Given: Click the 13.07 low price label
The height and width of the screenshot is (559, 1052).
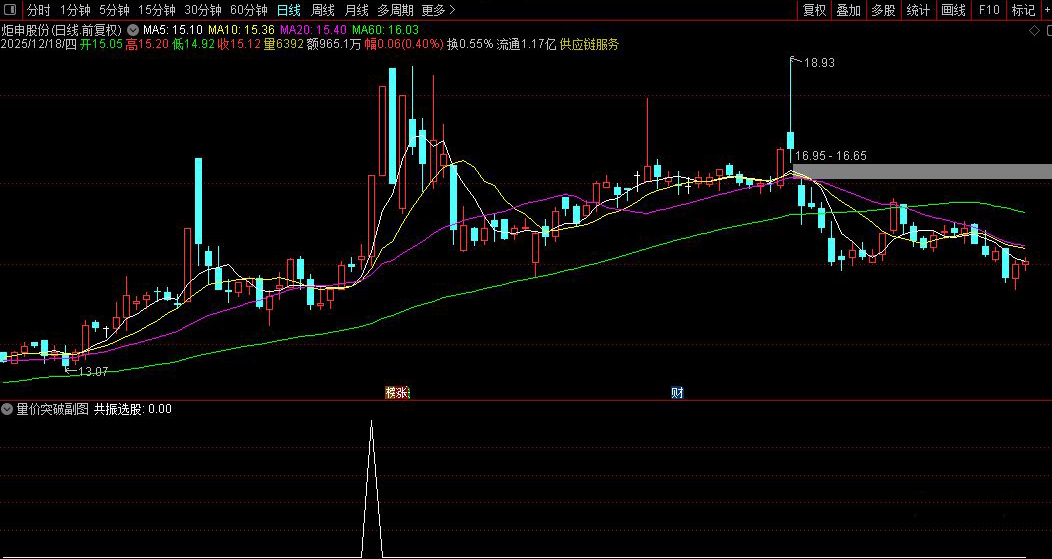Looking at the screenshot, I should click(x=93, y=371).
